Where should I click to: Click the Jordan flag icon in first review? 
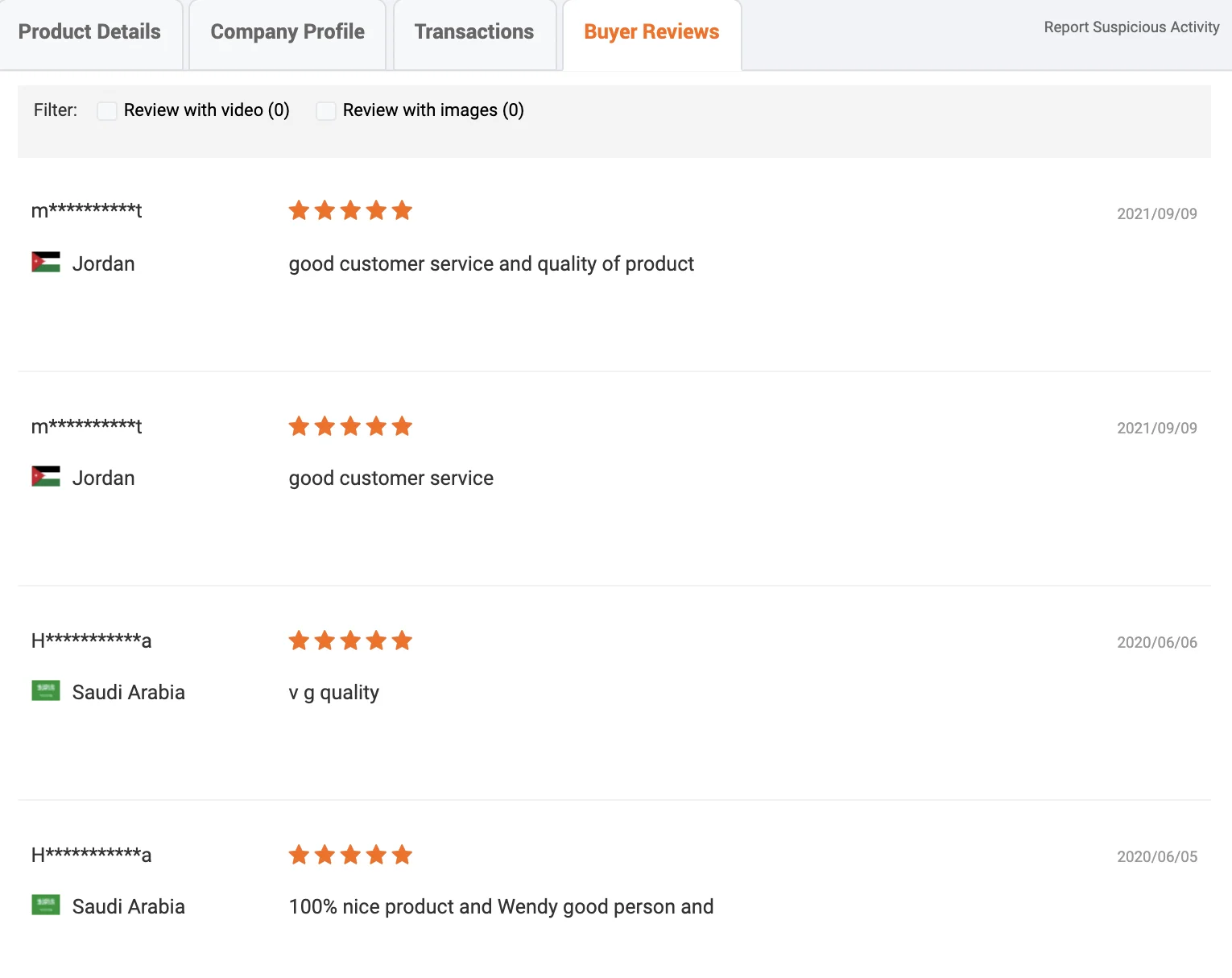46,262
